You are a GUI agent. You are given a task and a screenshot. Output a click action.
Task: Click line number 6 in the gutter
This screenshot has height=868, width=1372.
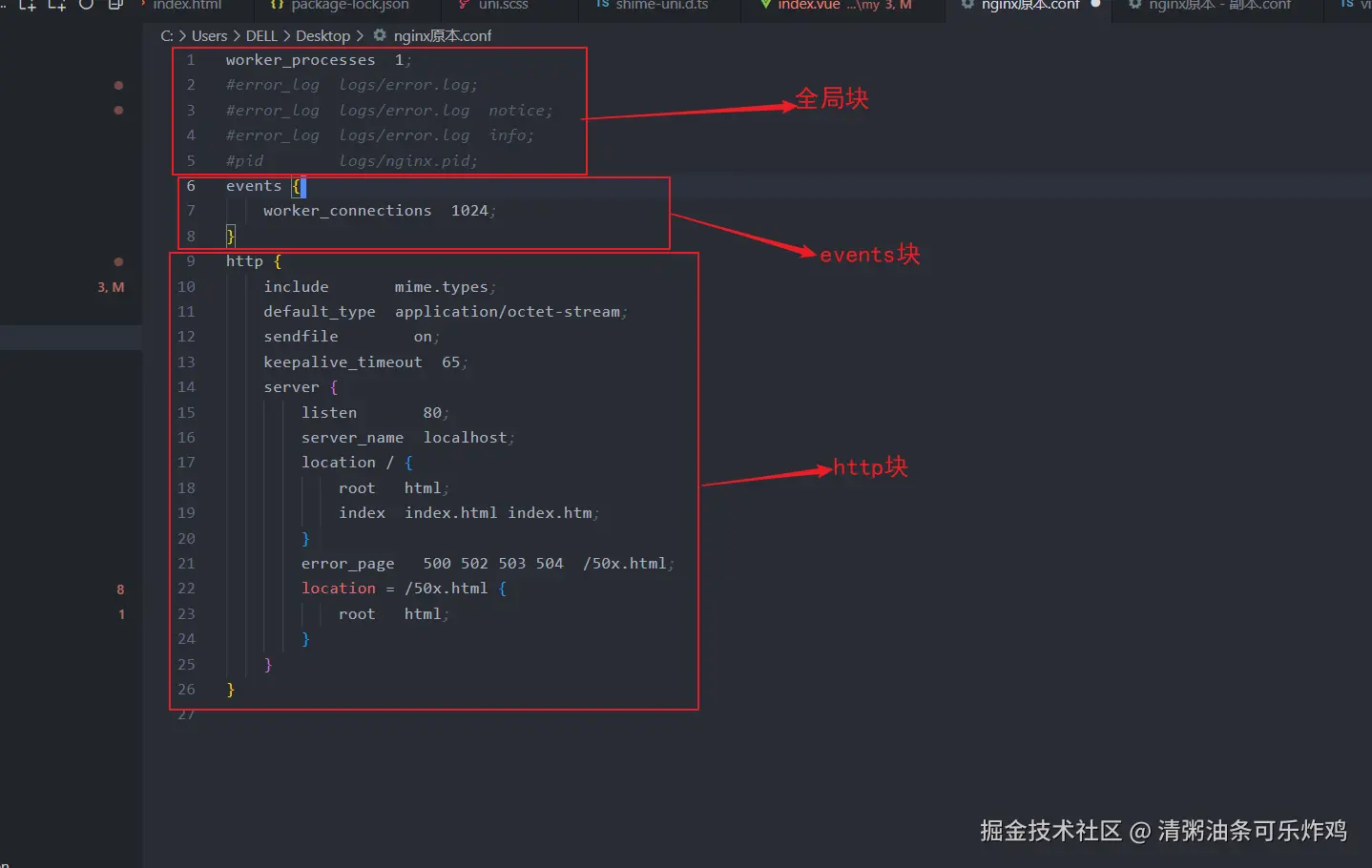(191, 186)
